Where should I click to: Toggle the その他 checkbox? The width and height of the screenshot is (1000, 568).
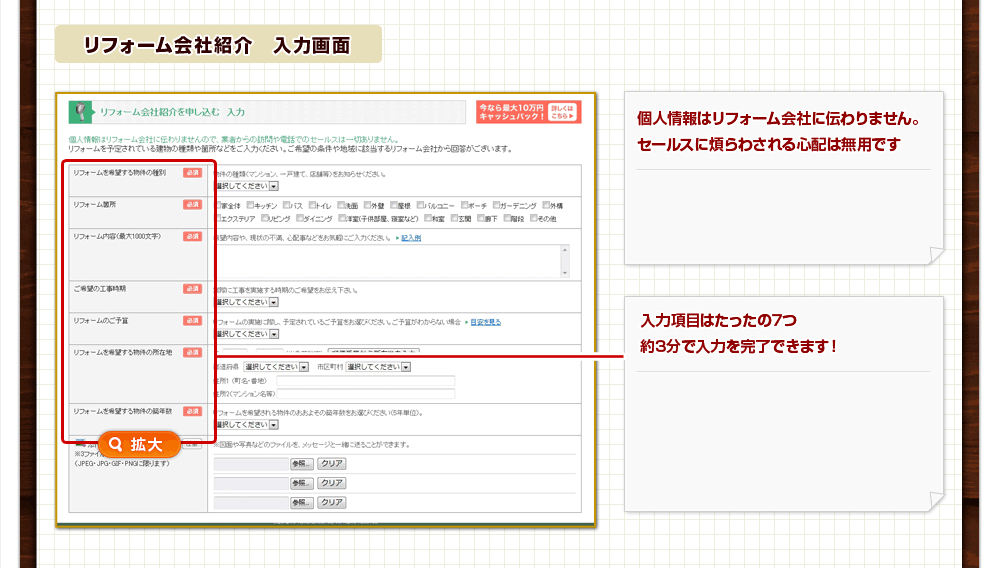pyautogui.click(x=532, y=218)
